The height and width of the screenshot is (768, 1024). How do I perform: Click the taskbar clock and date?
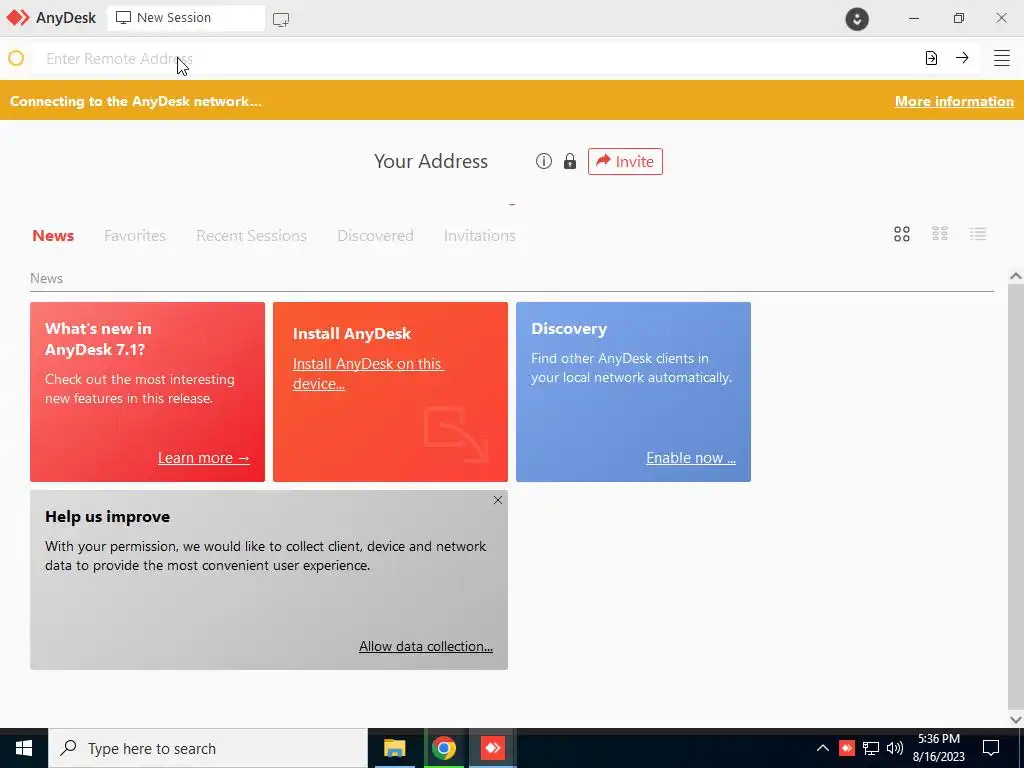(938, 748)
